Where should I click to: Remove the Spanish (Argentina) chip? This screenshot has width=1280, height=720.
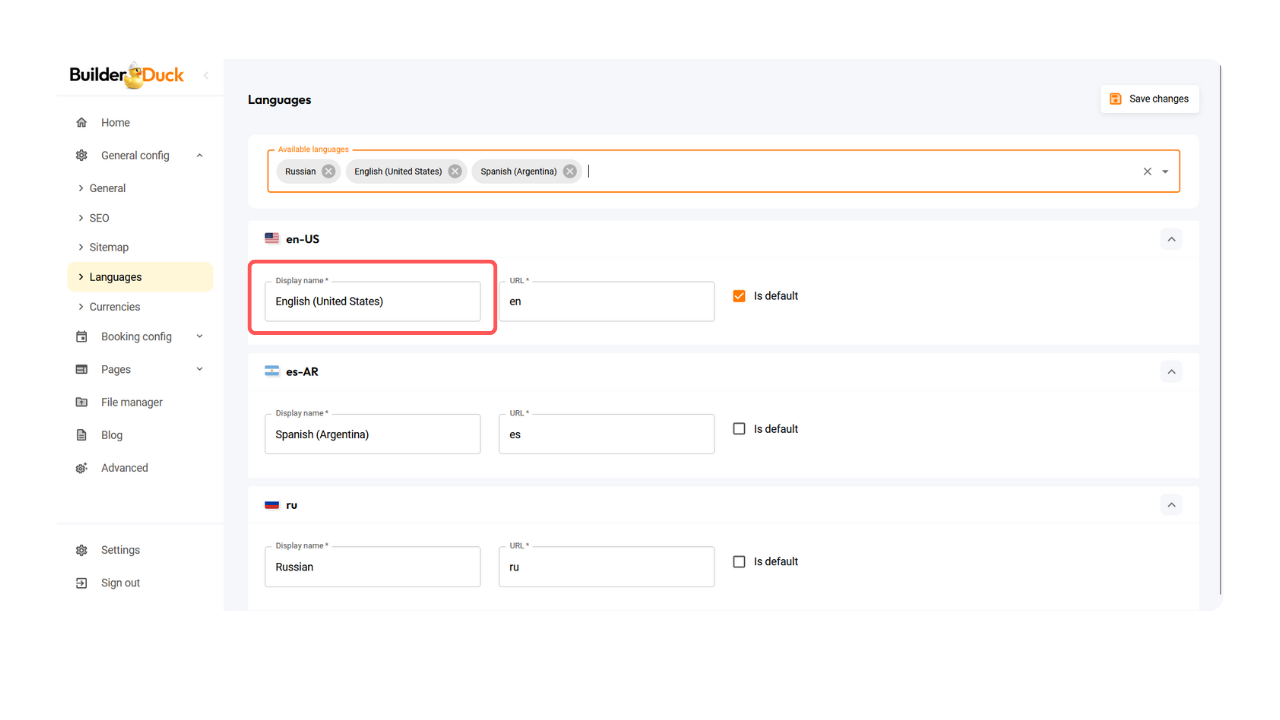(570, 171)
